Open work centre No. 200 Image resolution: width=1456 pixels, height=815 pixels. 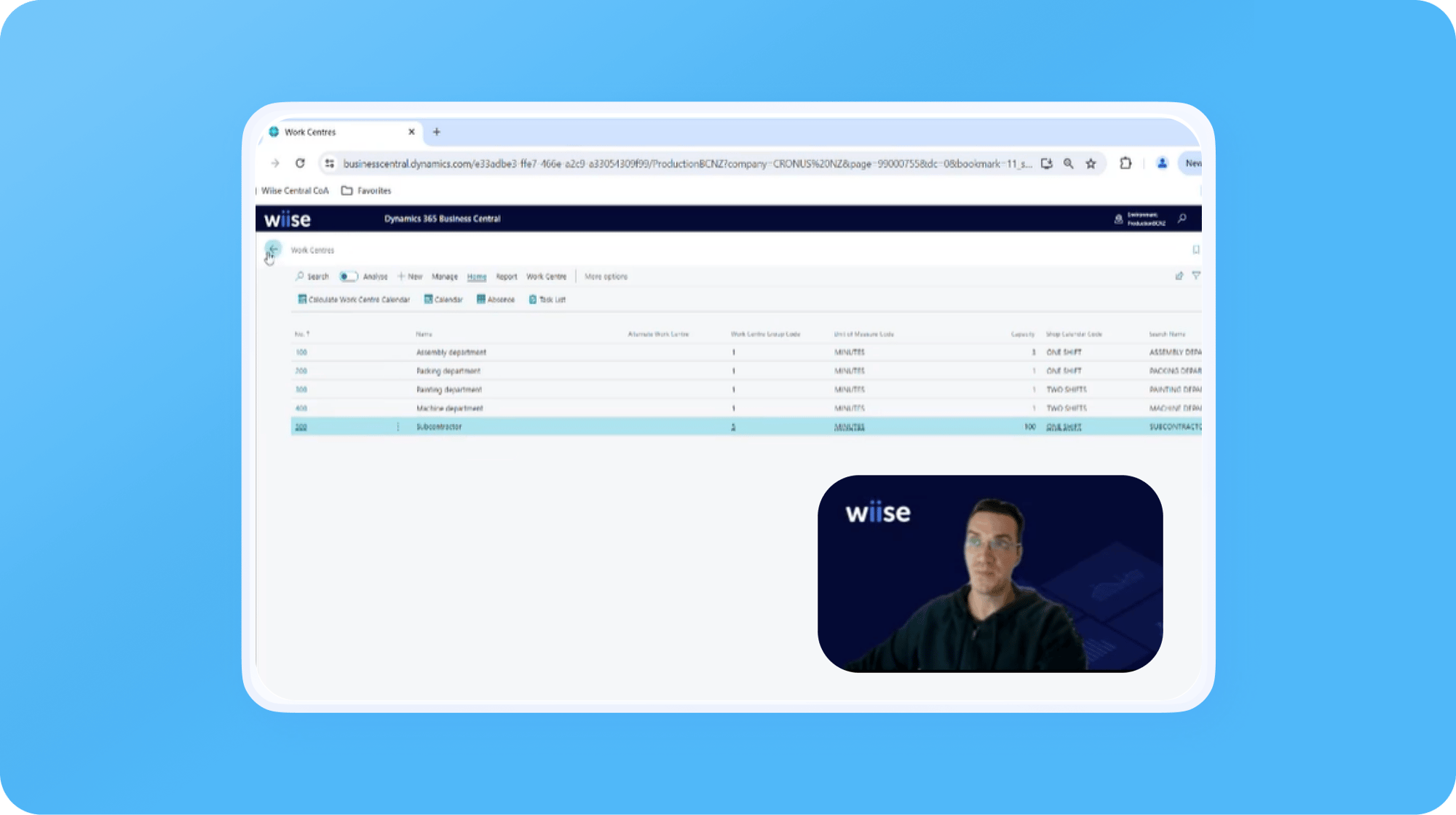301,371
